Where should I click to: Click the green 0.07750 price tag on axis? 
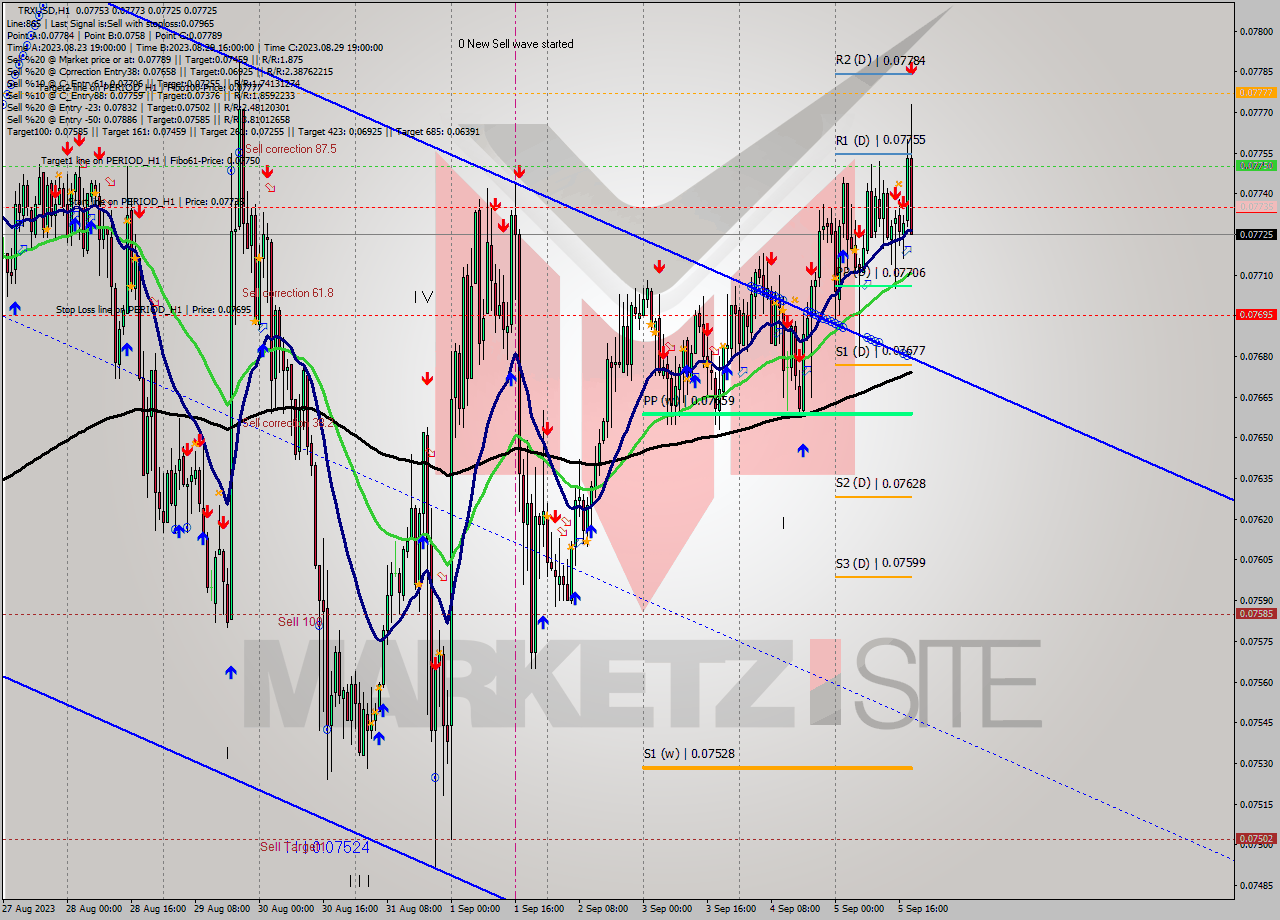pyautogui.click(x=1255, y=166)
